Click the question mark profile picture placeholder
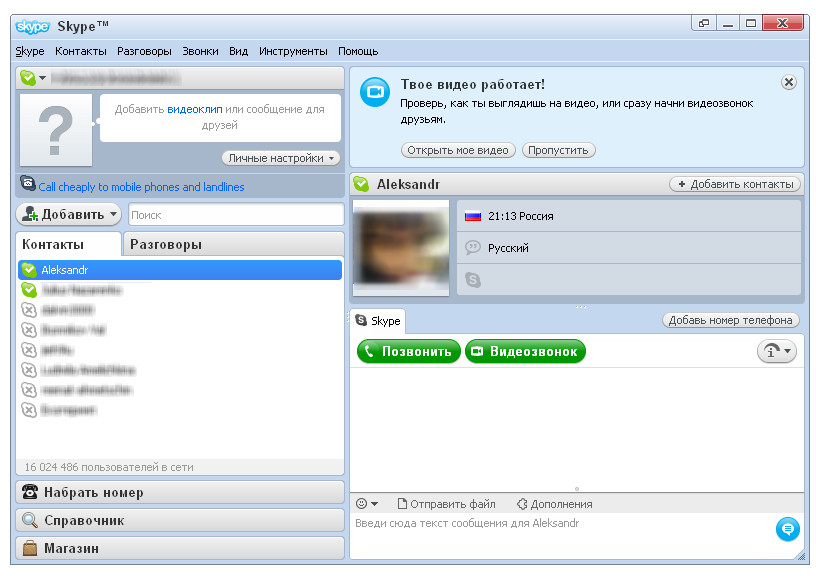The width and height of the screenshot is (816, 576). click(x=56, y=130)
